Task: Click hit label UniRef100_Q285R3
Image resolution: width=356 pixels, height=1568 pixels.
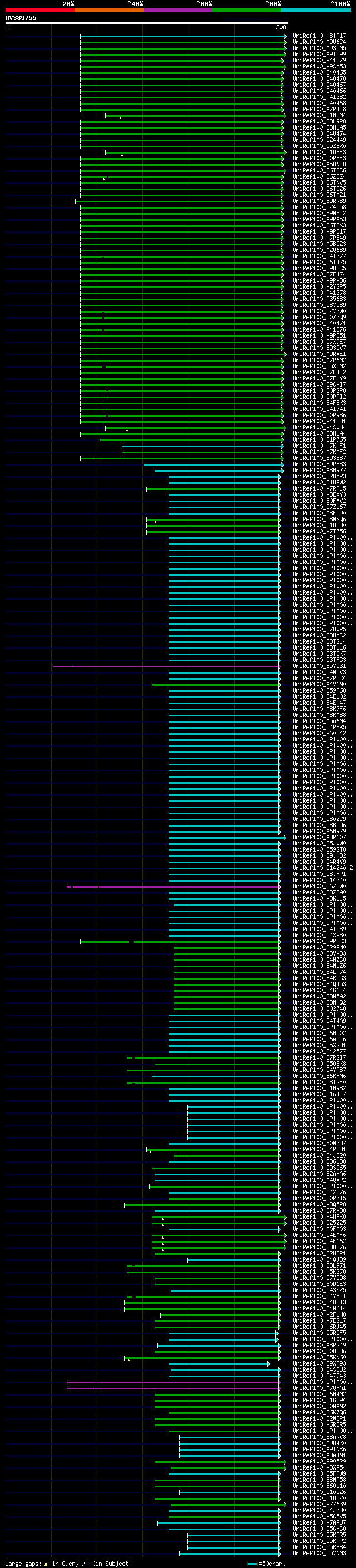Action: click(319, 477)
